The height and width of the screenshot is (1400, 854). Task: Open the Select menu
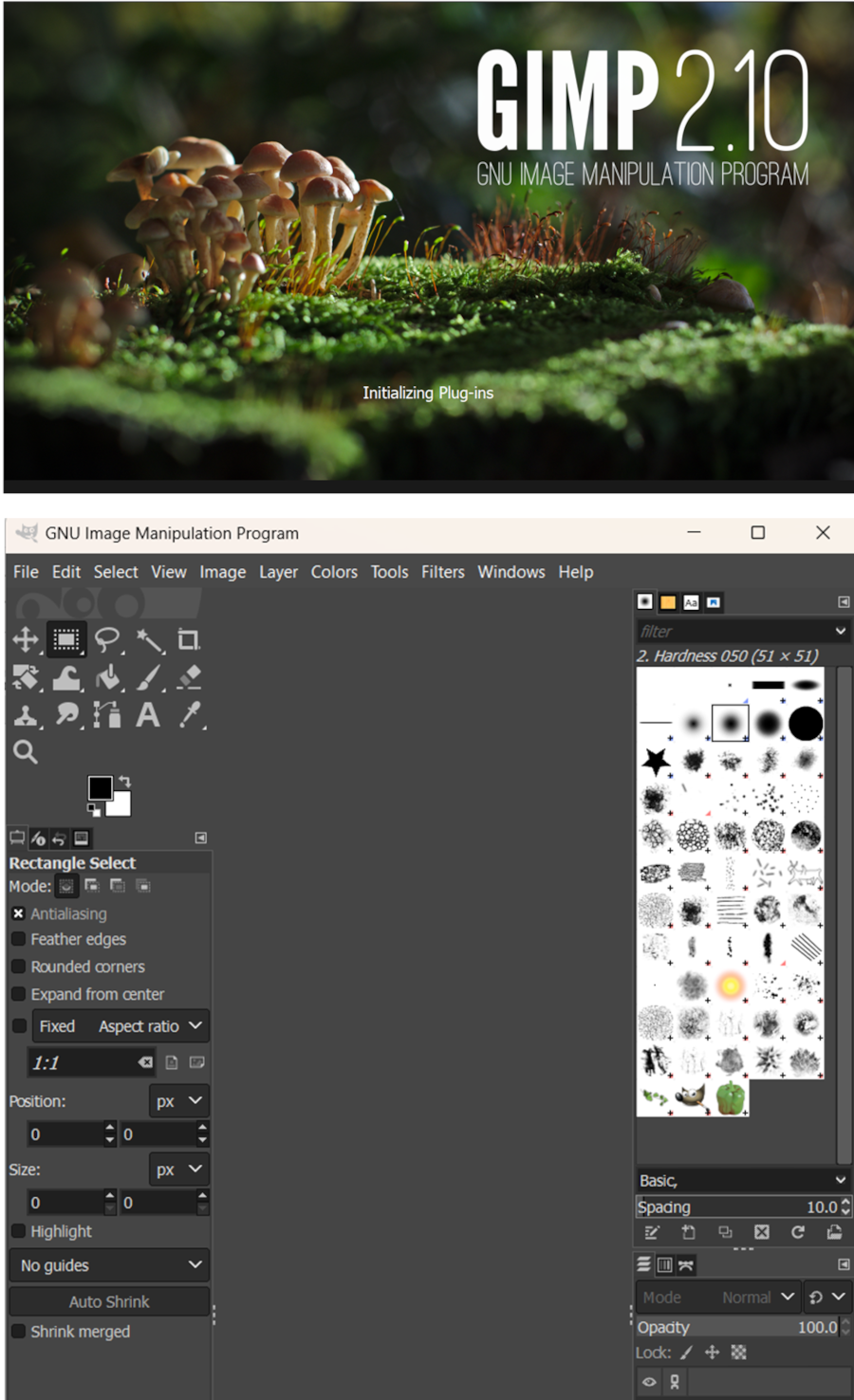[x=116, y=572]
